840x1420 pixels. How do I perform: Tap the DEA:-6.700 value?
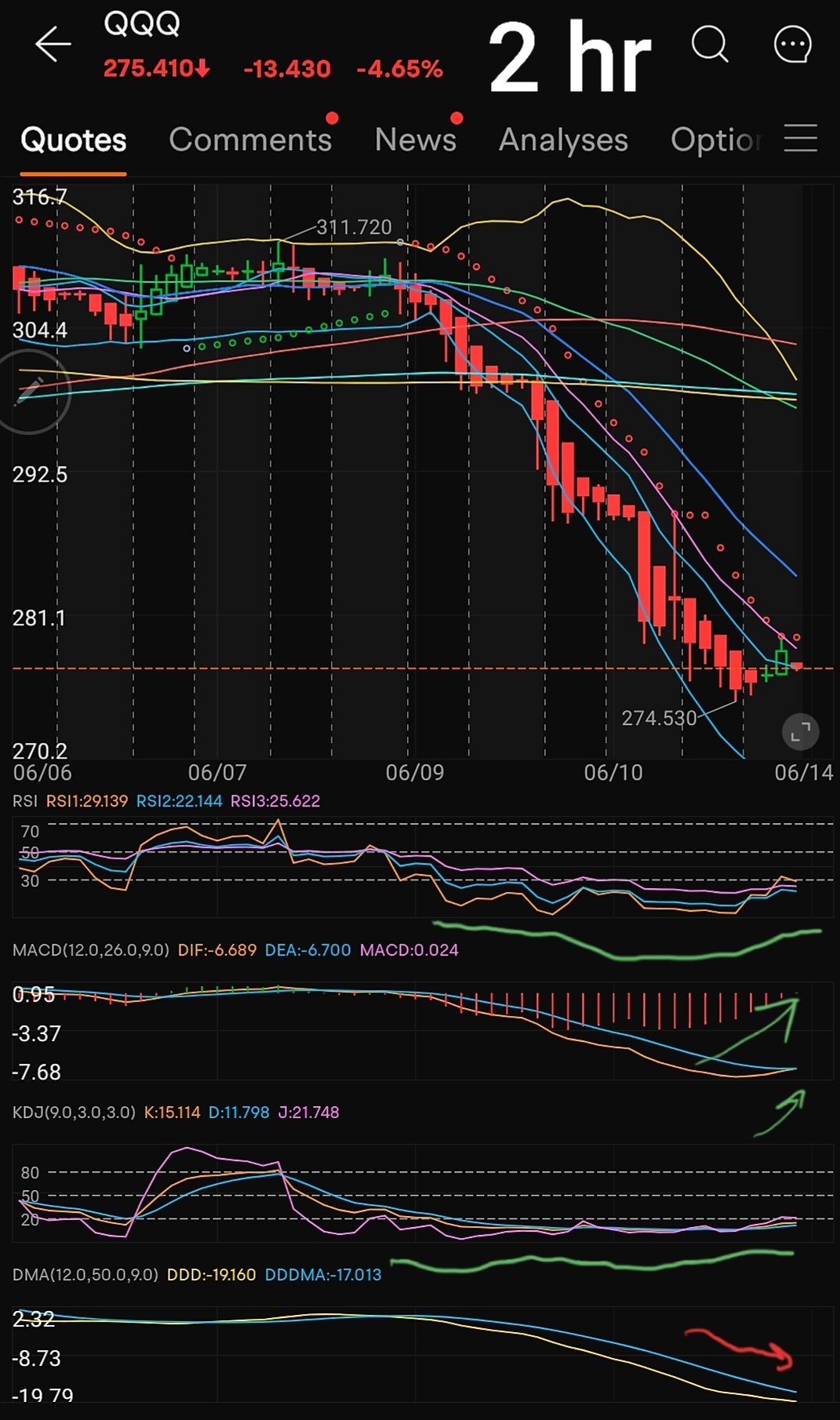point(308,950)
